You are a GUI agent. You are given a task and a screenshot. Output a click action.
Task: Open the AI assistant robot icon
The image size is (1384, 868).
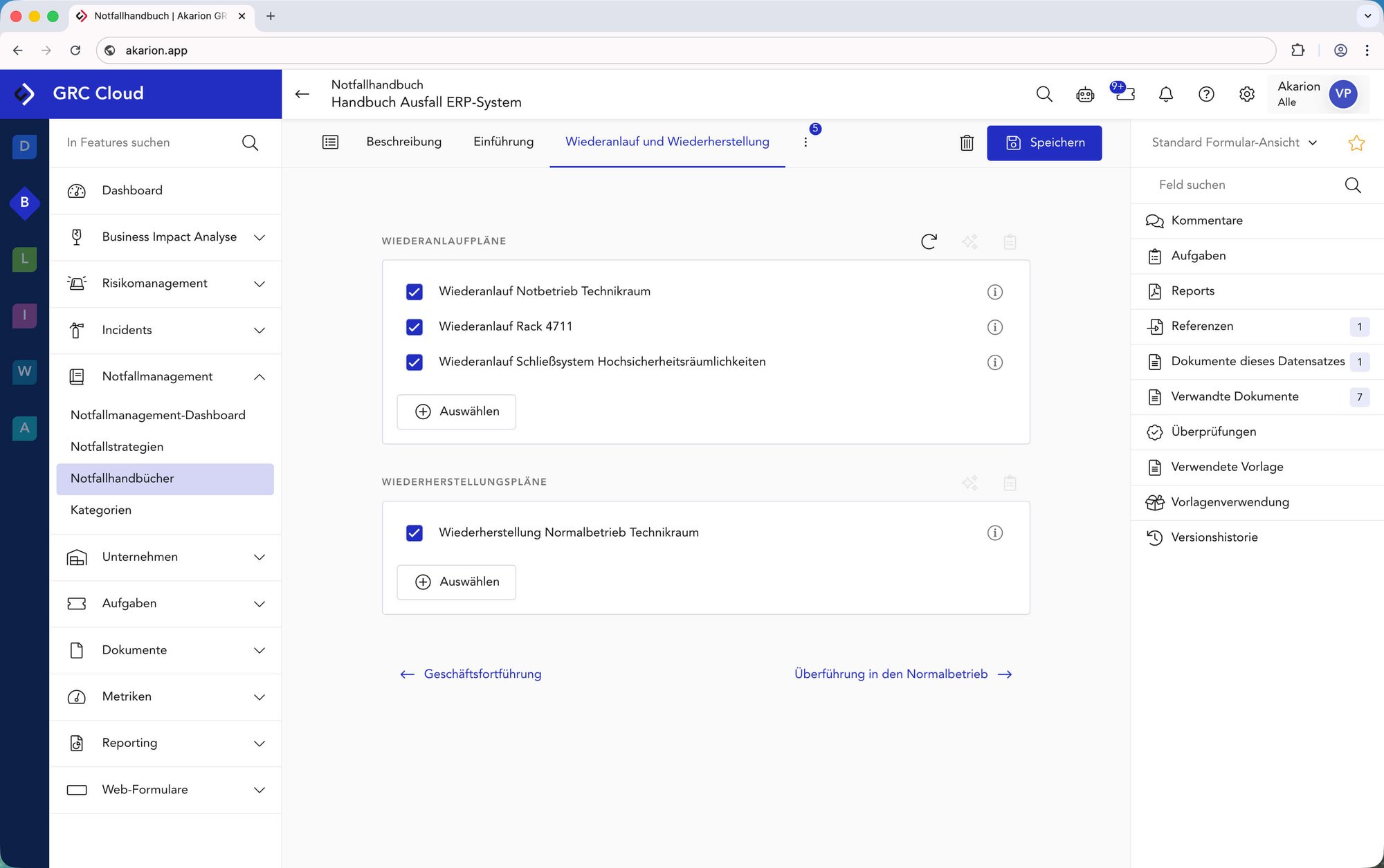pos(1084,94)
